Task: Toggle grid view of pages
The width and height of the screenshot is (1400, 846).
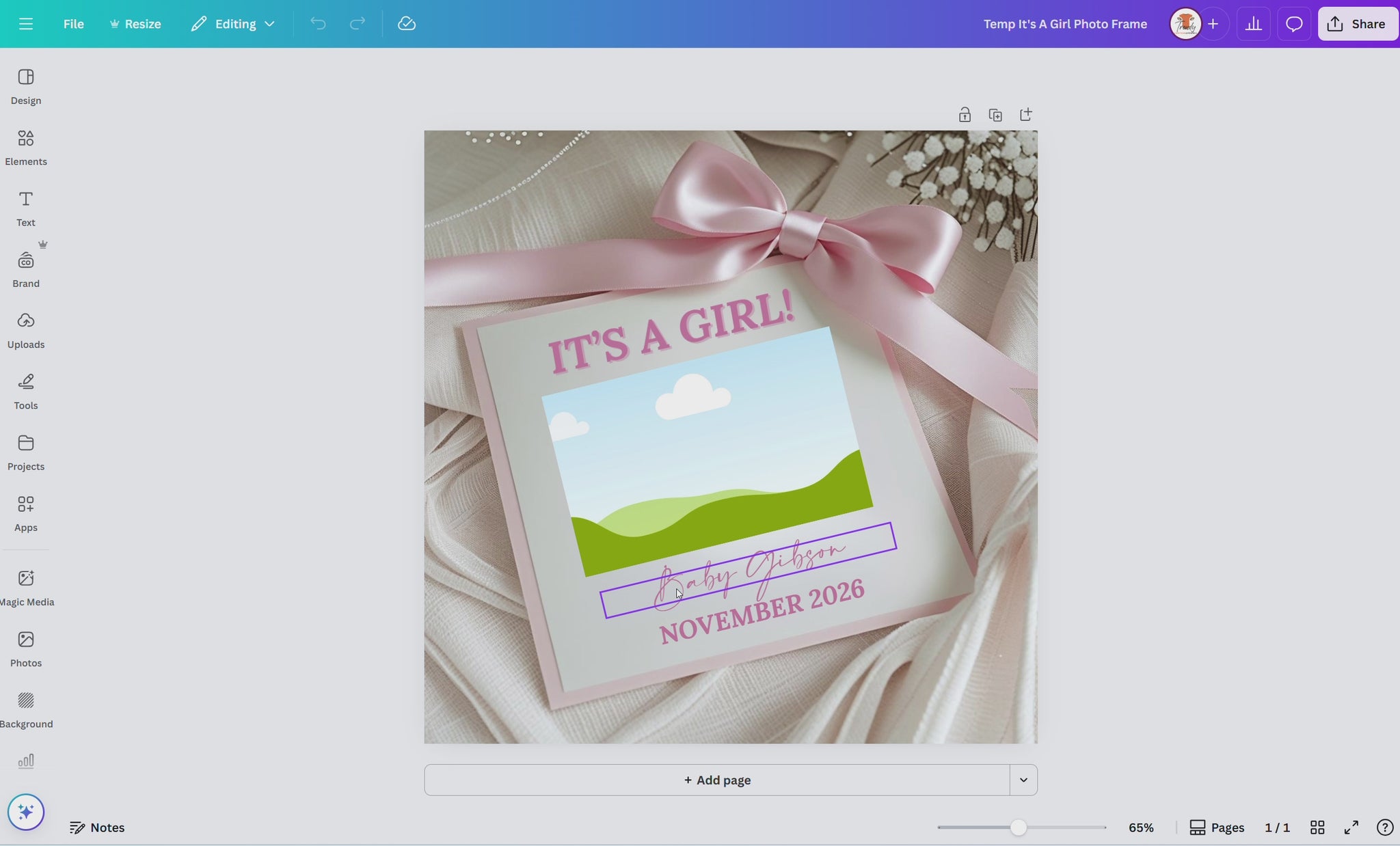Action: (x=1317, y=828)
